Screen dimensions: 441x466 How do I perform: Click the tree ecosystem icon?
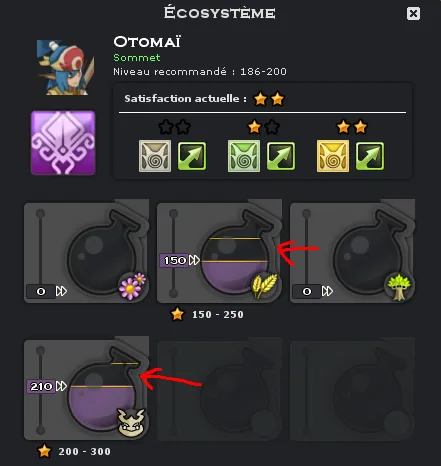tap(399, 287)
